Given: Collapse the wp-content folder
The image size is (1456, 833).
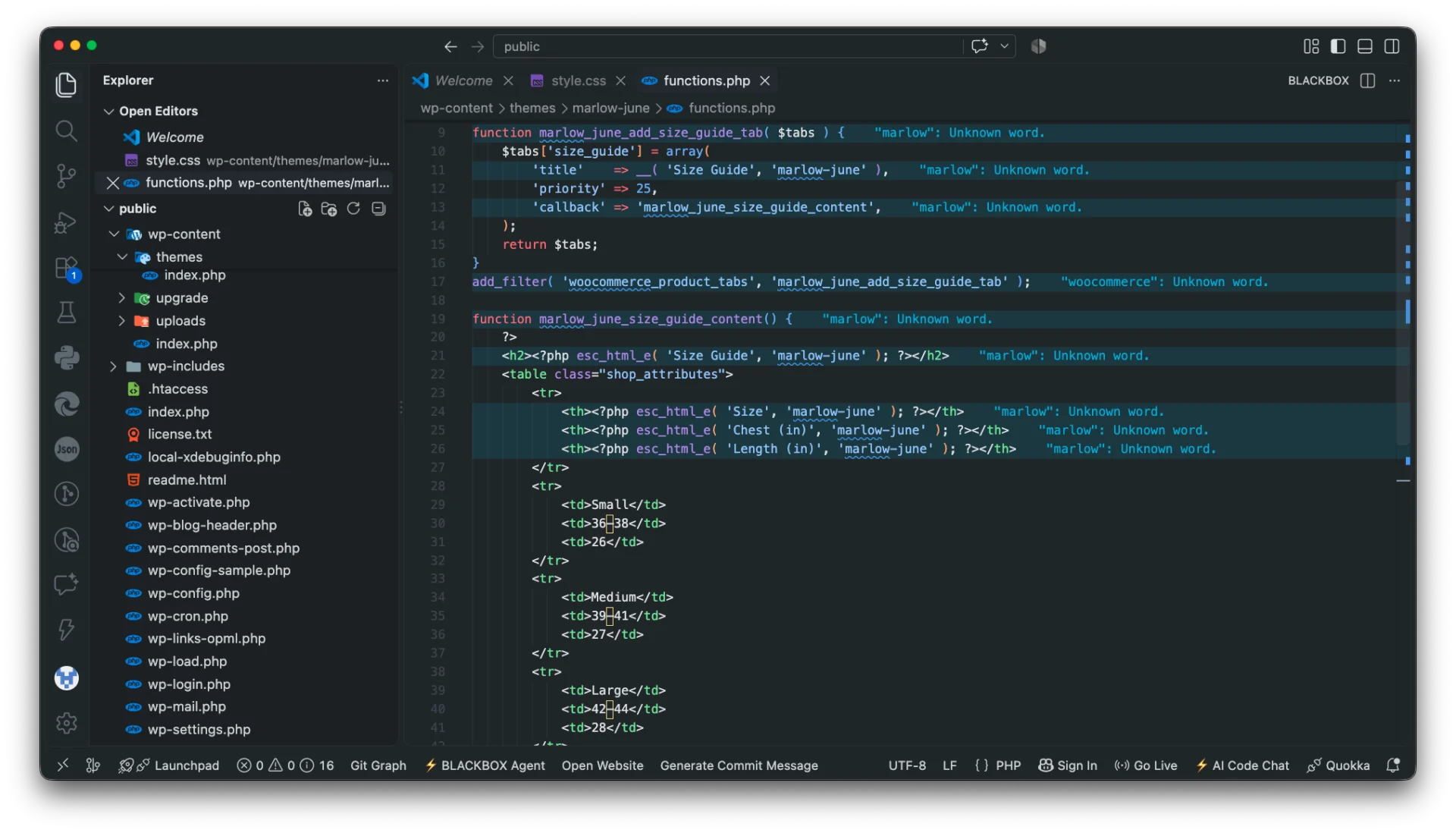Looking at the screenshot, I should point(114,234).
